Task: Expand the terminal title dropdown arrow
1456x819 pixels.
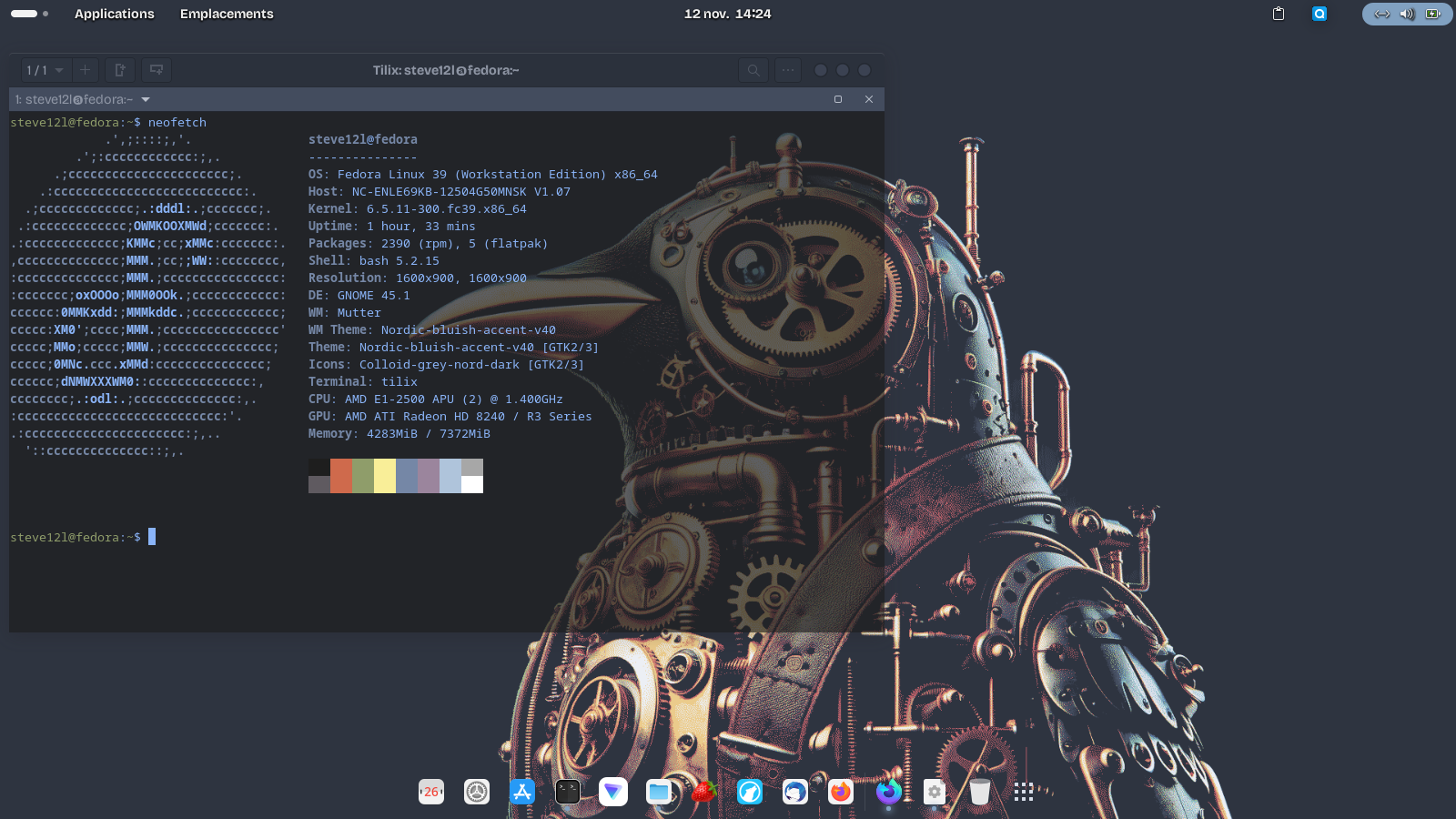Action: tap(146, 99)
